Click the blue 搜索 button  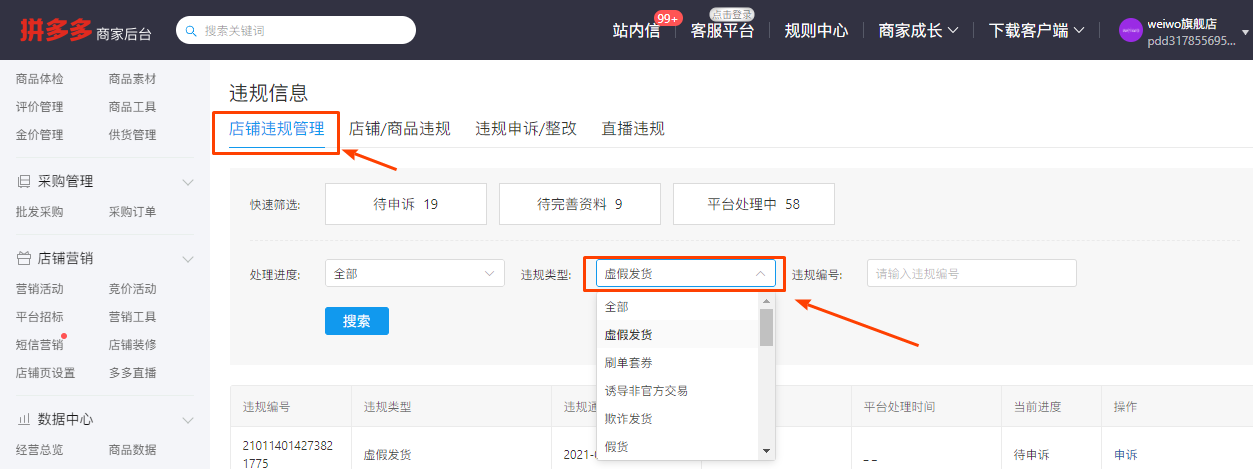click(356, 321)
